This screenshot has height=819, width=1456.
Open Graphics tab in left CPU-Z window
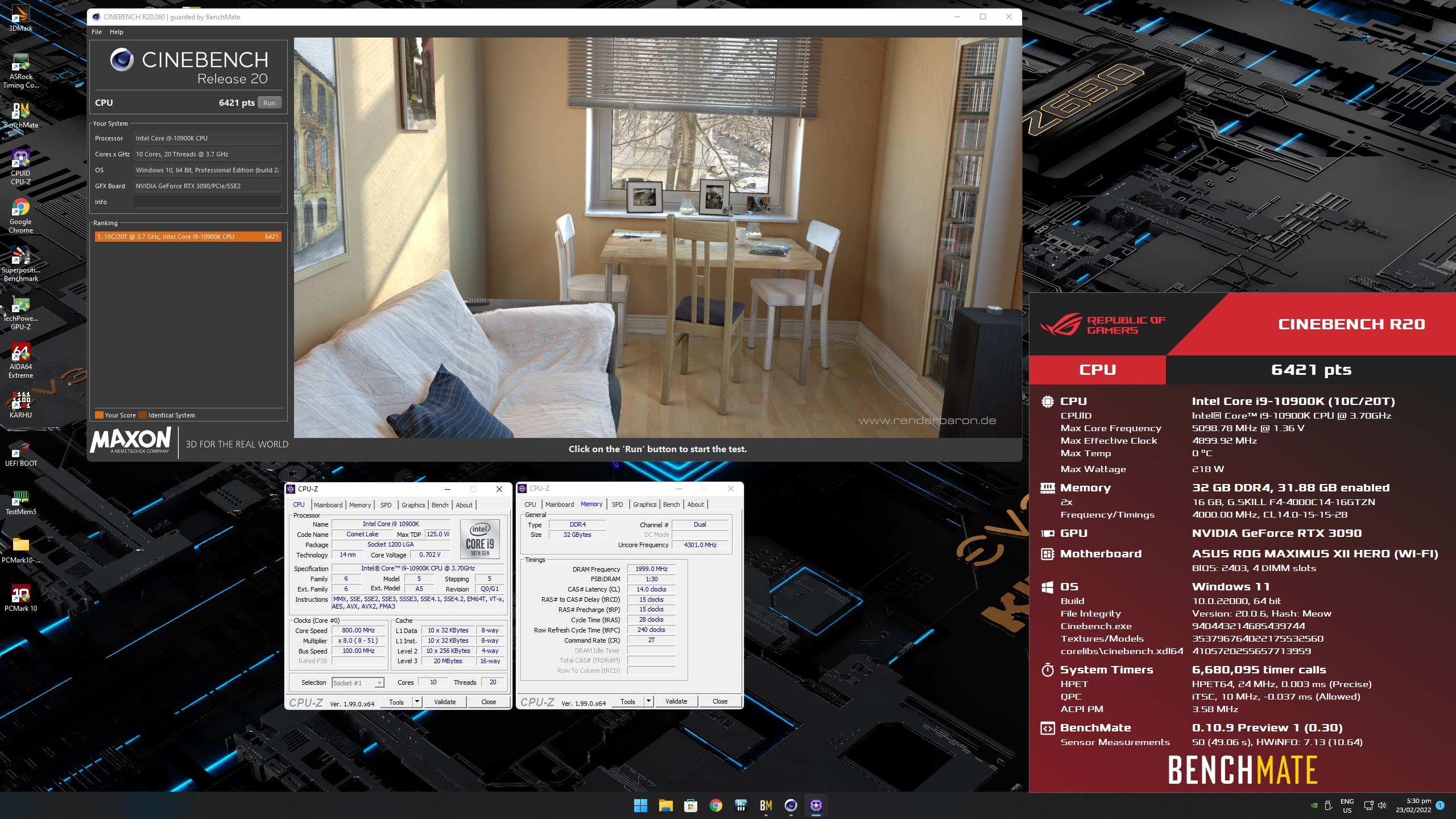coord(413,505)
